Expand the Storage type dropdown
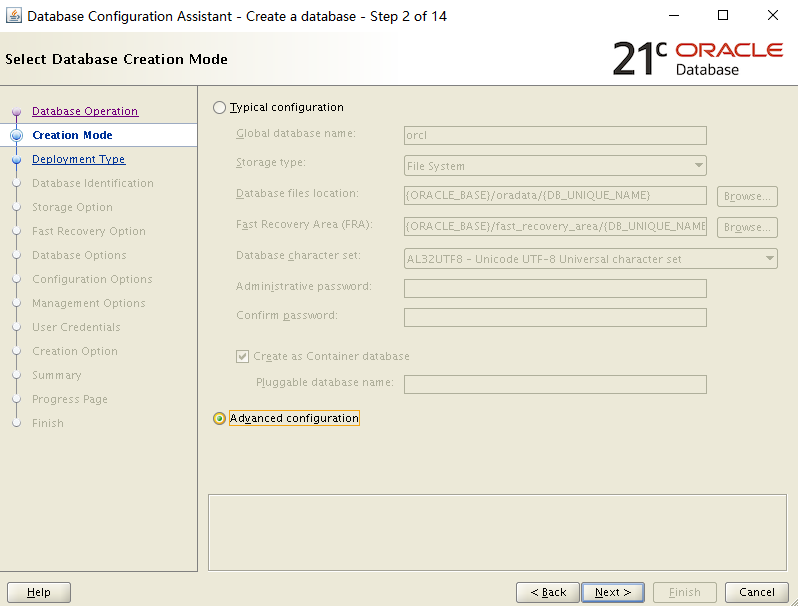This screenshot has height=606, width=798. coord(698,166)
